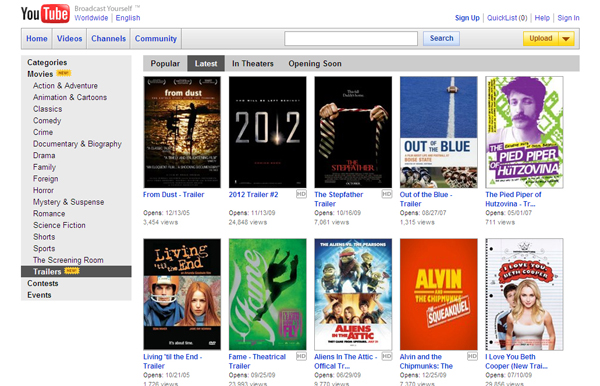
Task: Click HD badge beside 2012 Trailer #2
Action: pos(301,194)
